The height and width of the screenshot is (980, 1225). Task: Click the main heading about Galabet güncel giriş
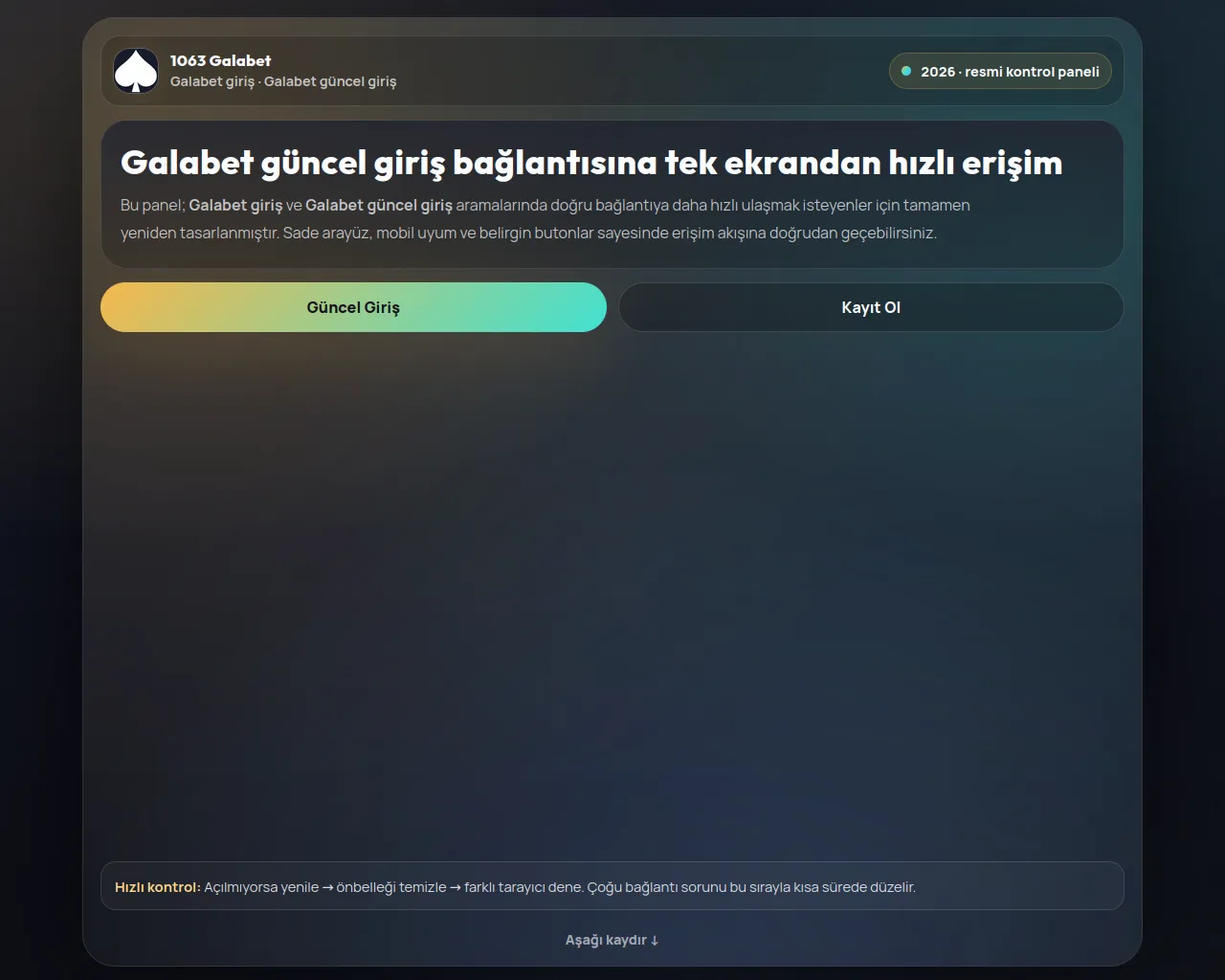(591, 163)
